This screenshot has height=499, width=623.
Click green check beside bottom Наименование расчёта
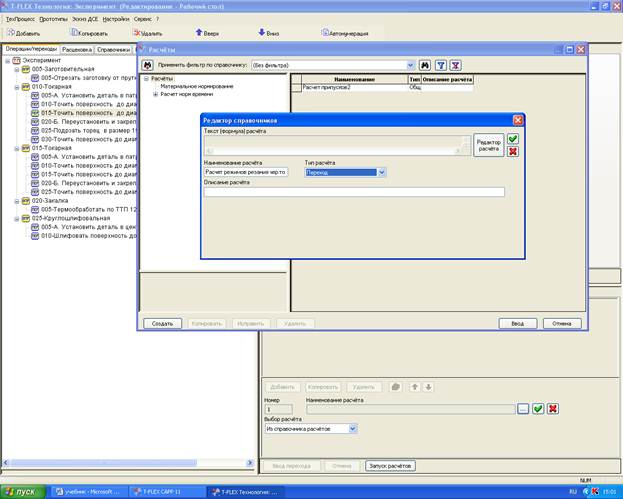click(538, 408)
